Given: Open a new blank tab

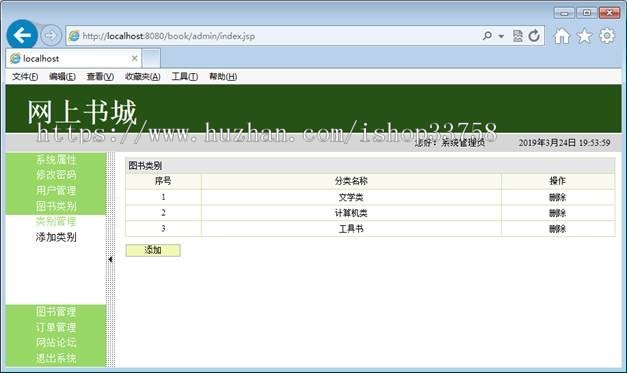Looking at the screenshot, I should pyautogui.click(x=151, y=59).
